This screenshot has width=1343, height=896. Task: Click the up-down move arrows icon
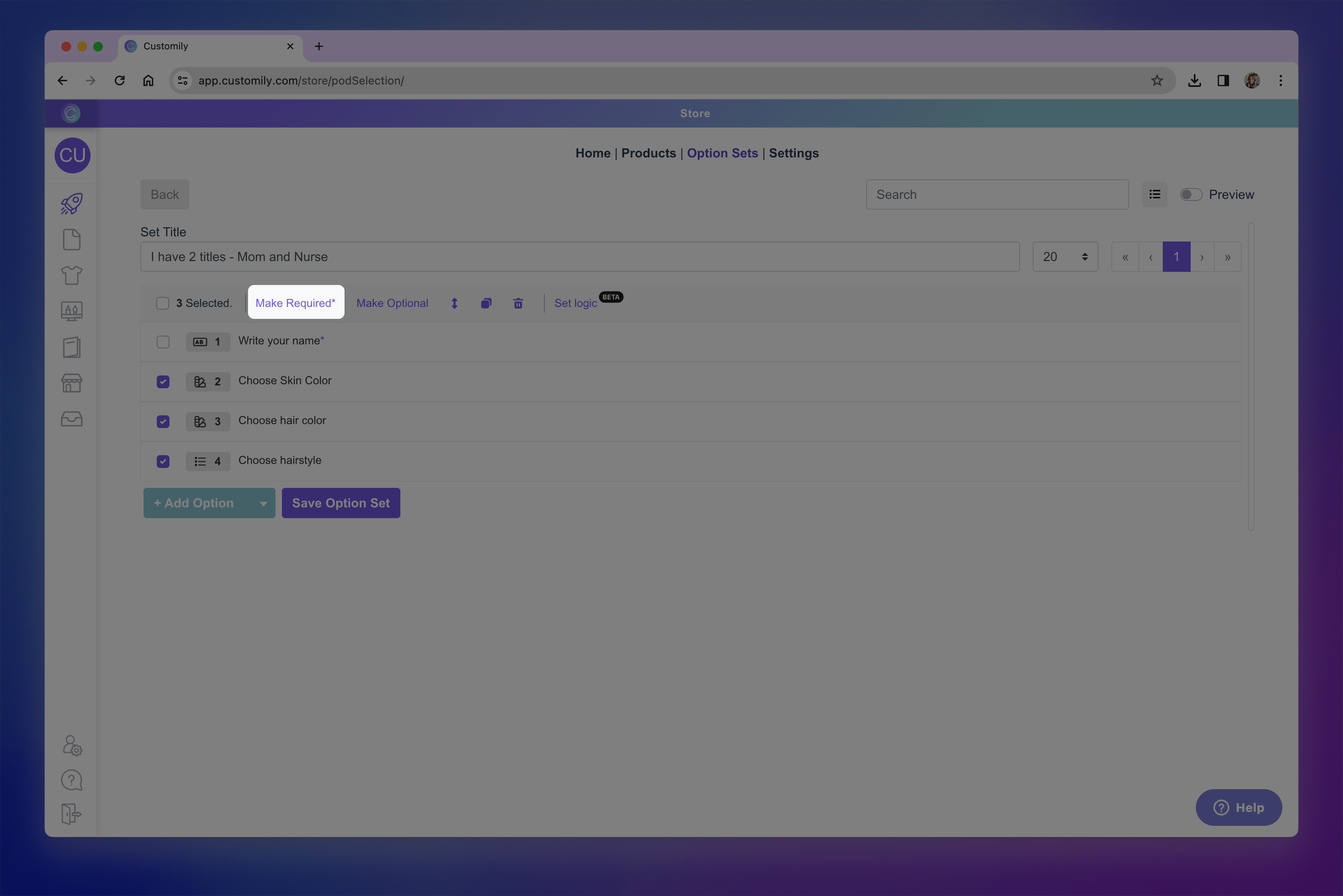point(455,303)
